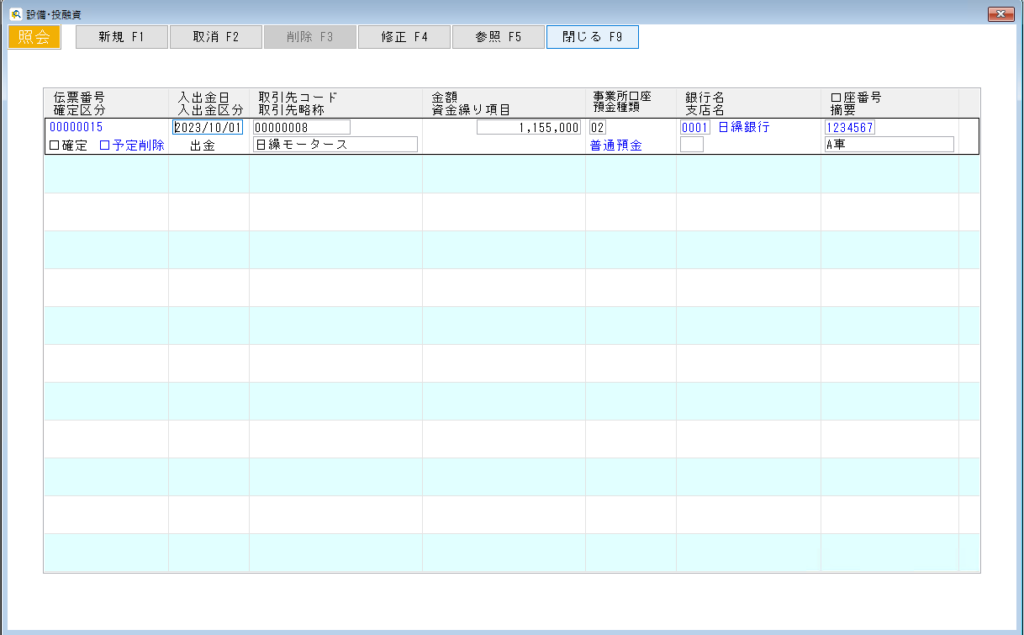1024x635 pixels.
Task: Open the 参照 F5 lookup
Action: (497, 37)
